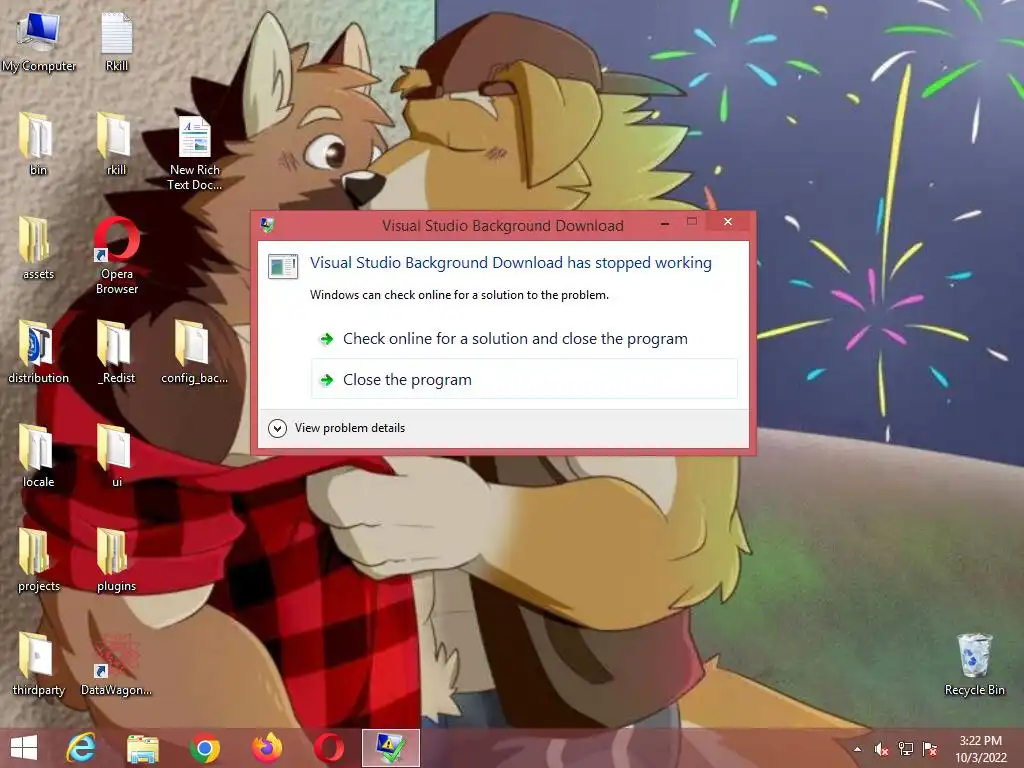
Task: Click 'Windows can check online' message text
Action: 459,295
